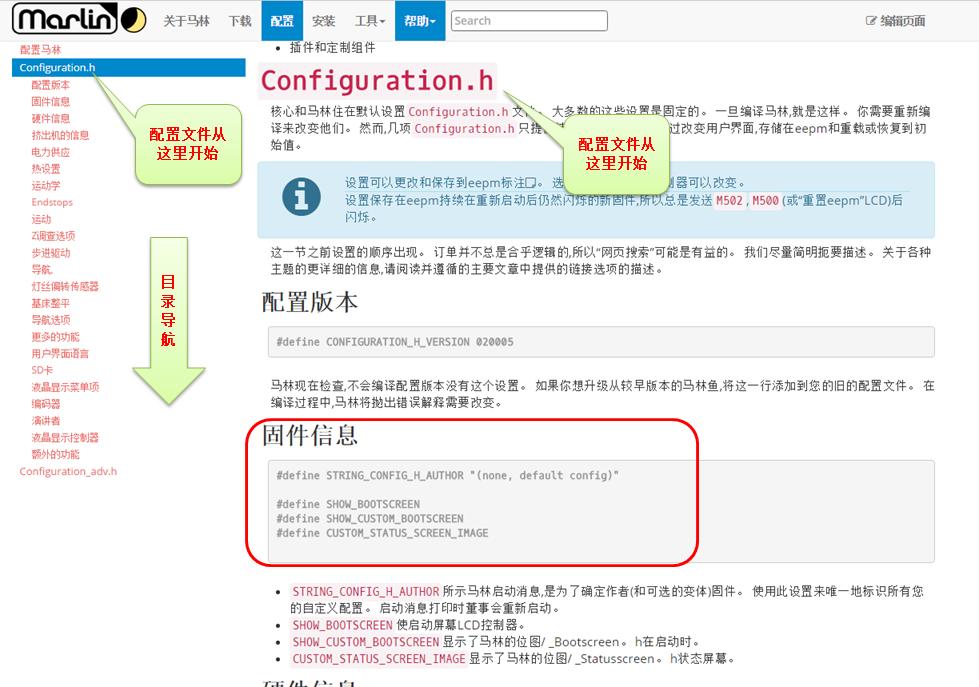Expand the 配置 navigation menu

[x=281, y=20]
